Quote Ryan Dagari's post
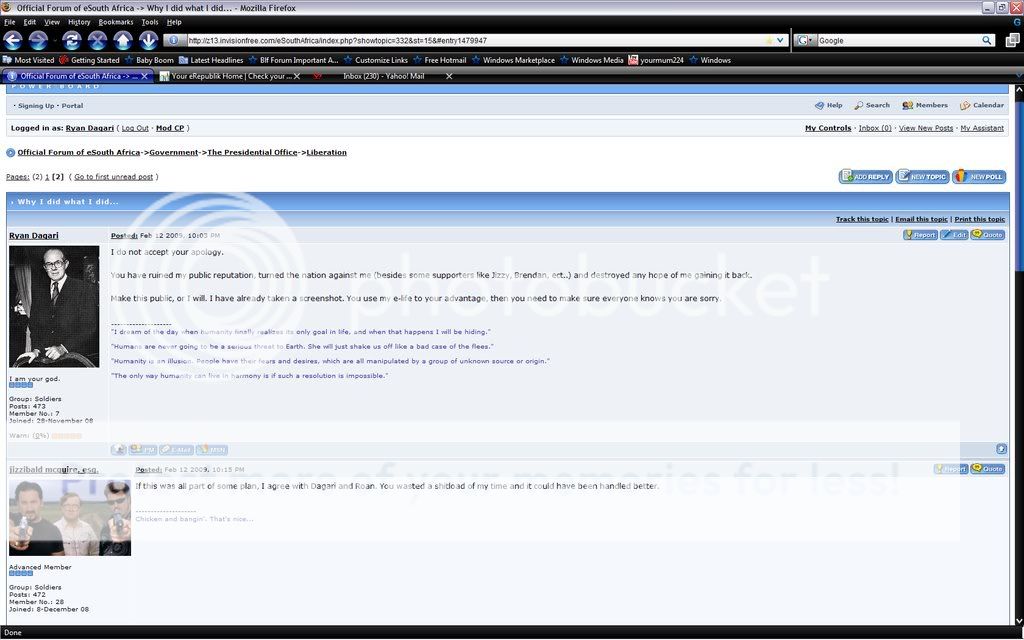Viewport: 1024px width, 640px height. [988, 235]
